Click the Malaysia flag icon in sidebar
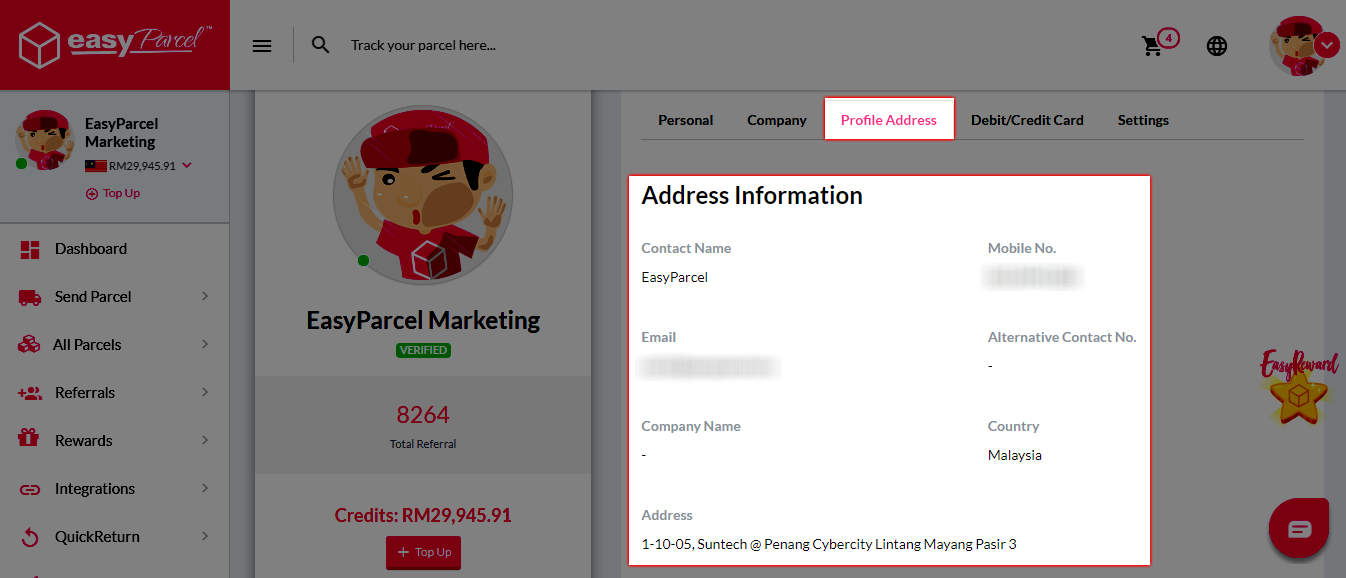 [96, 166]
